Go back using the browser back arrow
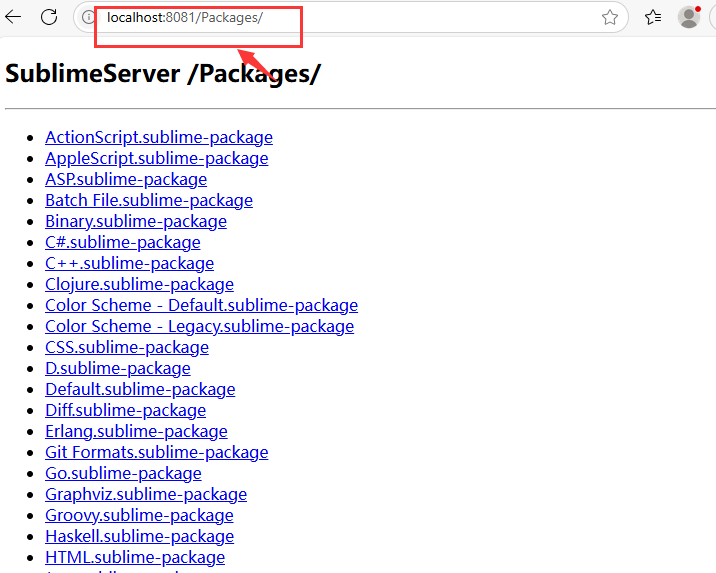Image resolution: width=716 pixels, height=573 pixels. (13, 17)
